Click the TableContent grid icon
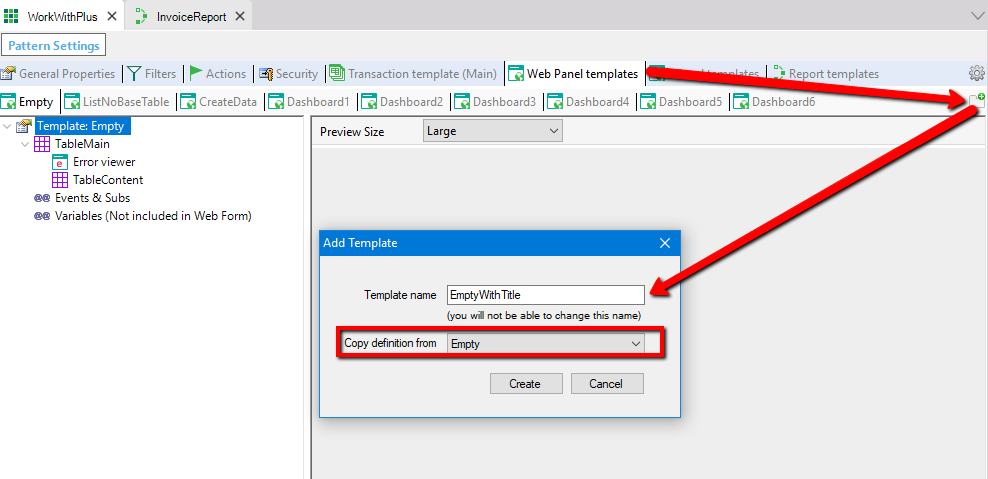 point(60,180)
